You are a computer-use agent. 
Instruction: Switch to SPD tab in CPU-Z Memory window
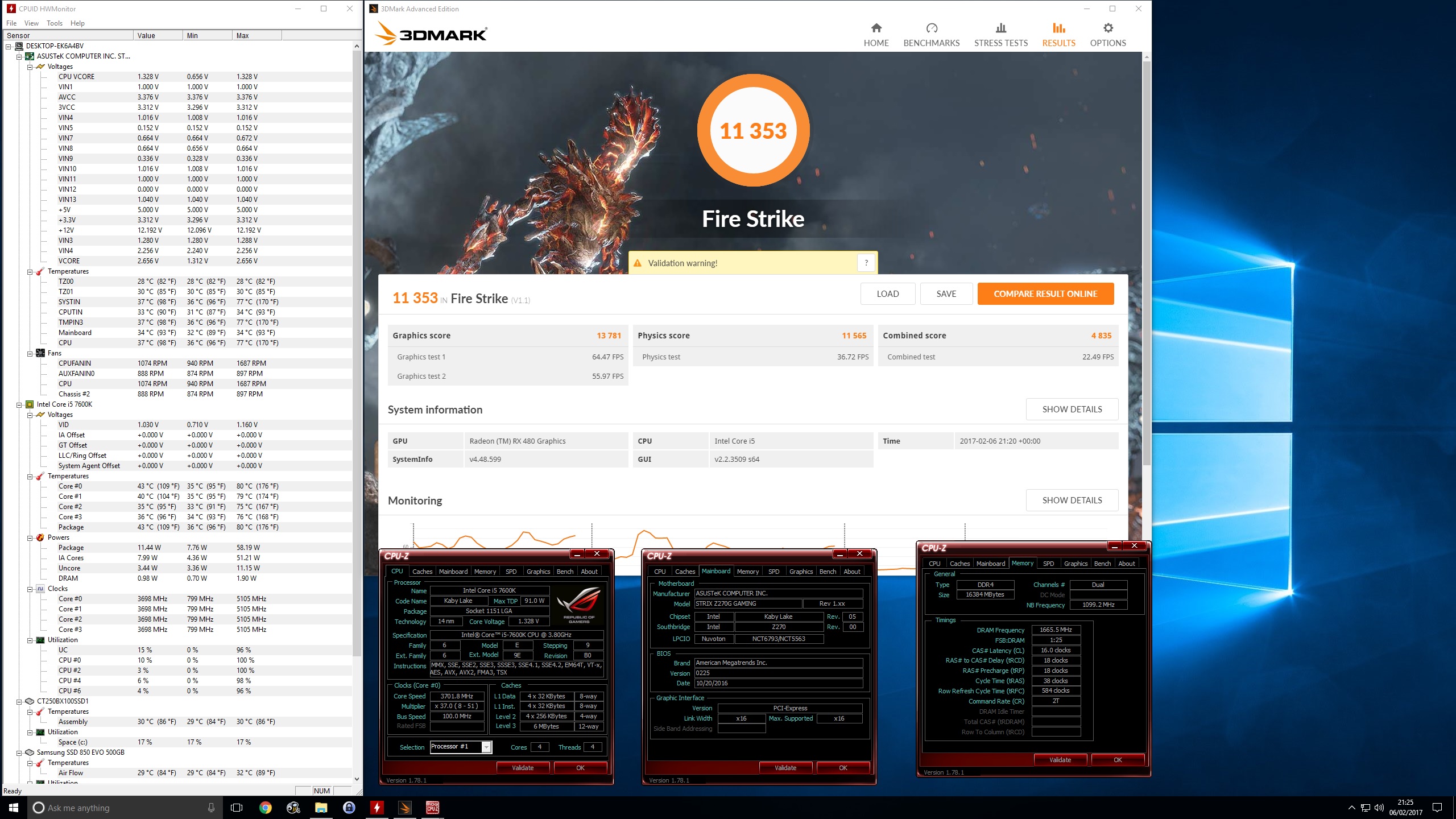[x=1048, y=564]
